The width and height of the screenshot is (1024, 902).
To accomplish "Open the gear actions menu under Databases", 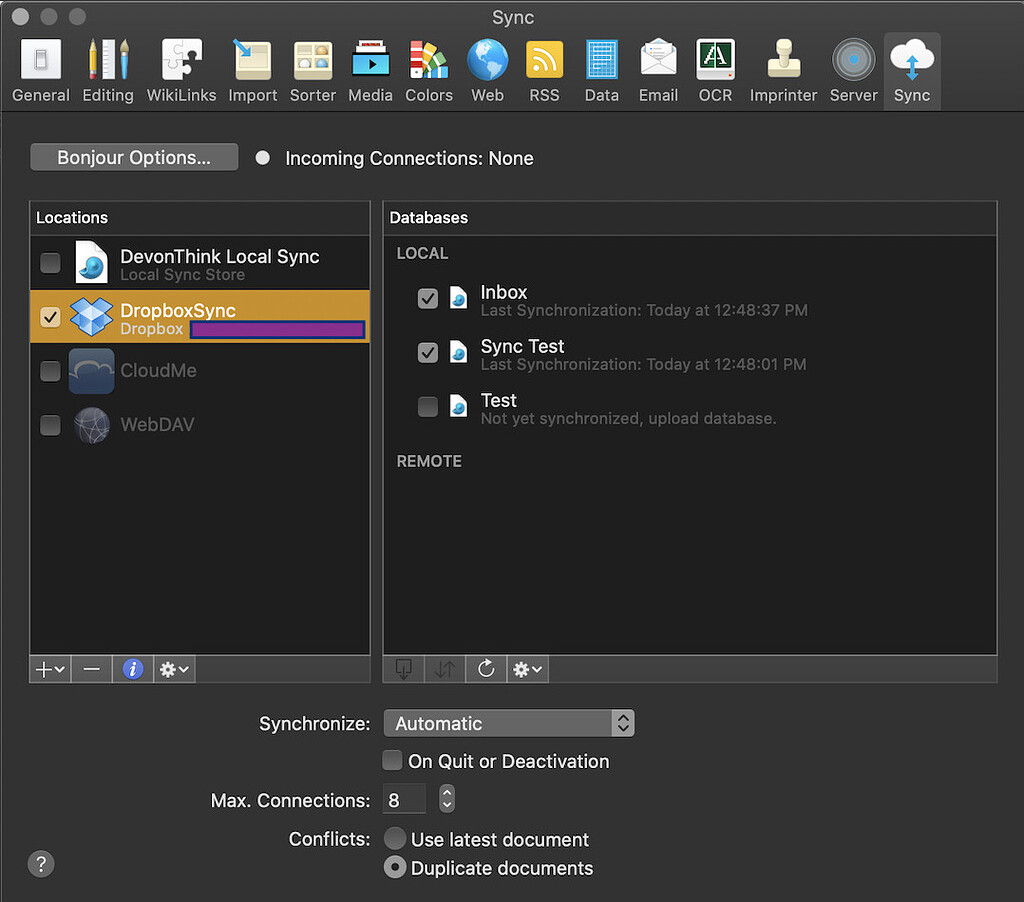I will click(527, 669).
